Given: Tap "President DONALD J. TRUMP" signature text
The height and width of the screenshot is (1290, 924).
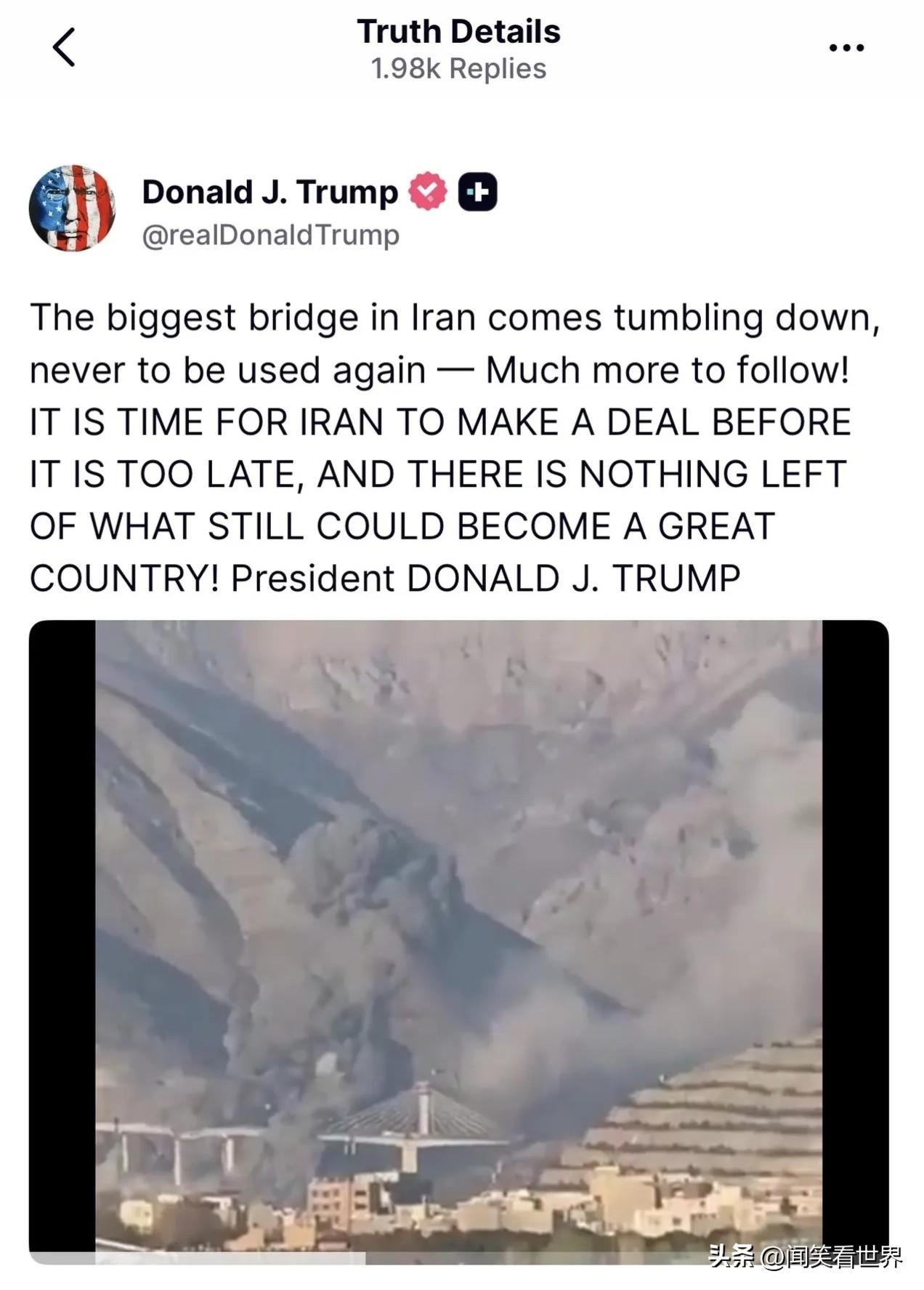Looking at the screenshot, I should click(x=485, y=579).
